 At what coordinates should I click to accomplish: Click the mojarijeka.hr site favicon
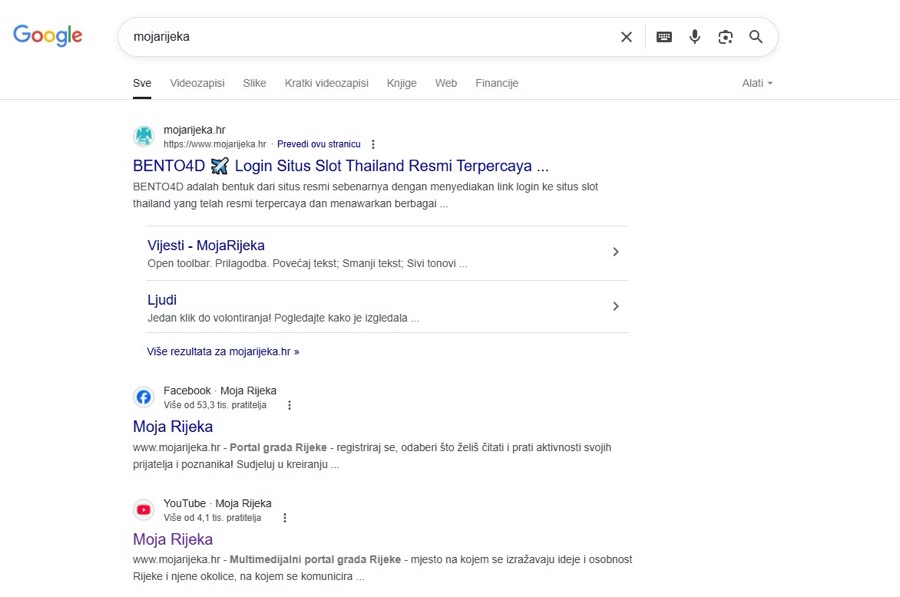tap(144, 136)
